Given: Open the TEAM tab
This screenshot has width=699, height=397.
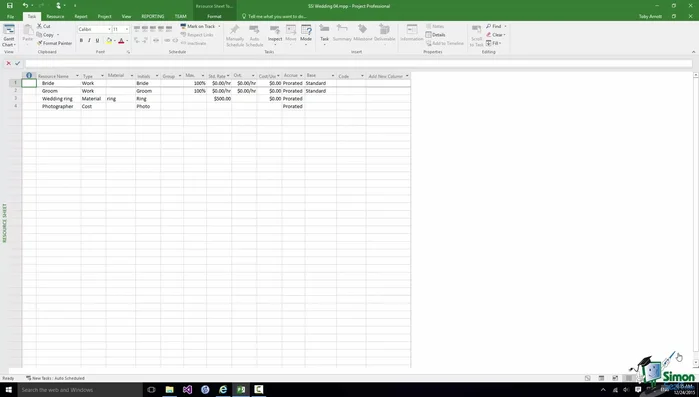Looking at the screenshot, I should click(181, 16).
